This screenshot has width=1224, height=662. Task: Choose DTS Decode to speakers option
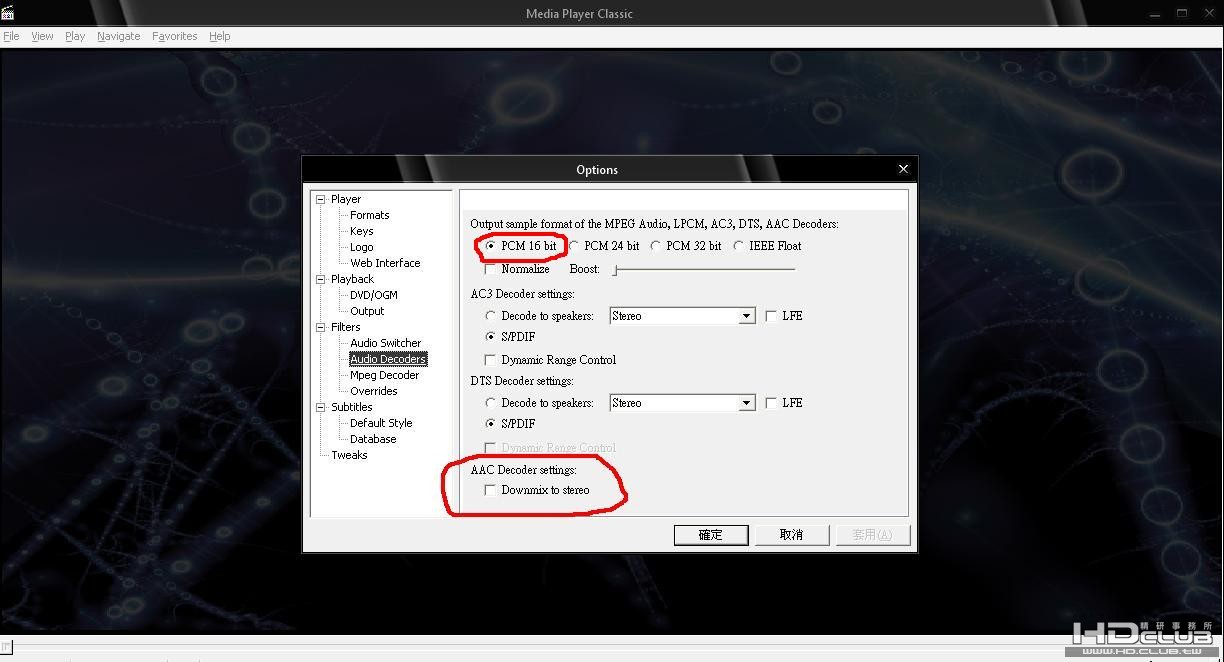pyautogui.click(x=490, y=403)
